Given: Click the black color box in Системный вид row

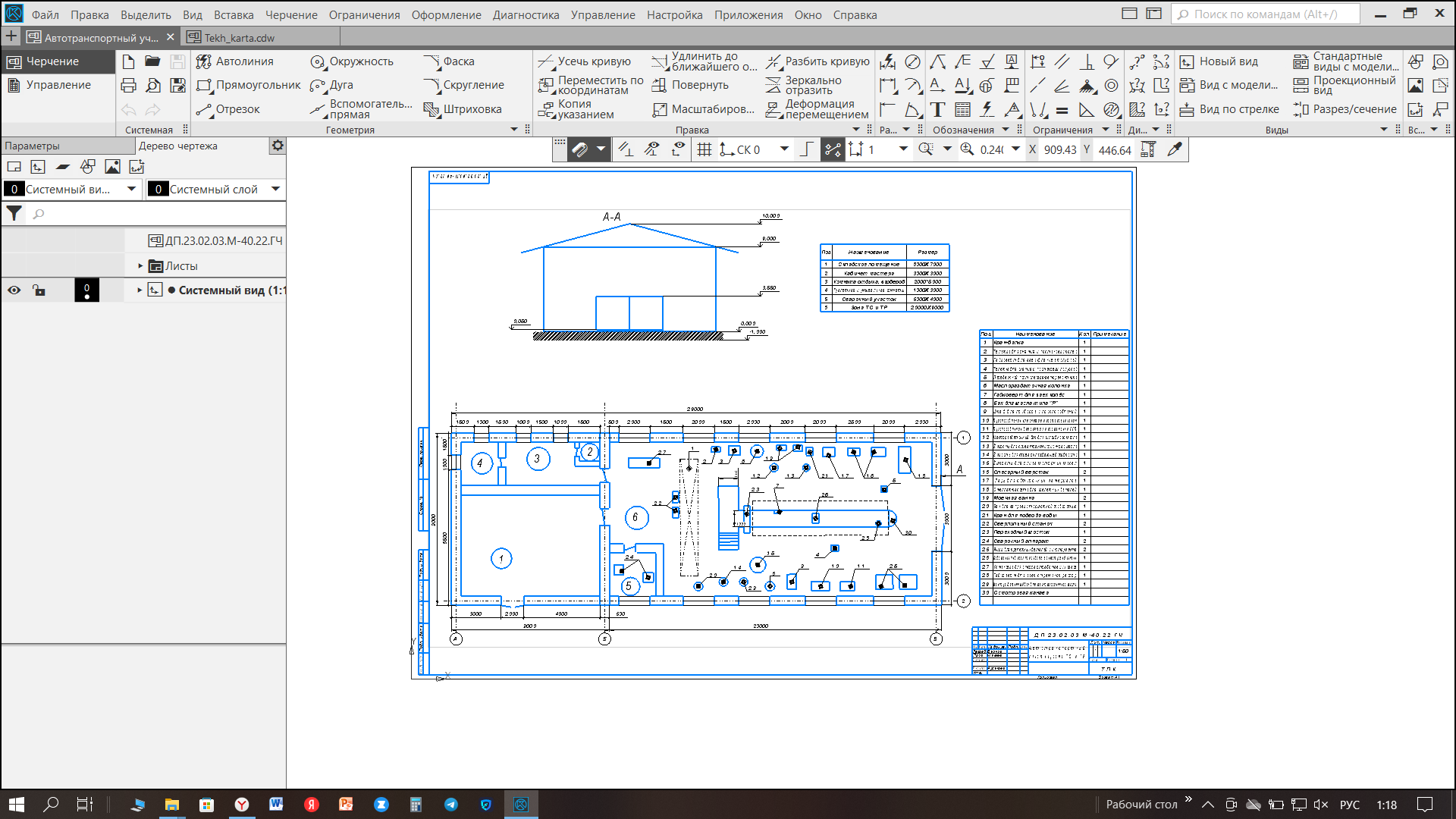Looking at the screenshot, I should point(86,290).
